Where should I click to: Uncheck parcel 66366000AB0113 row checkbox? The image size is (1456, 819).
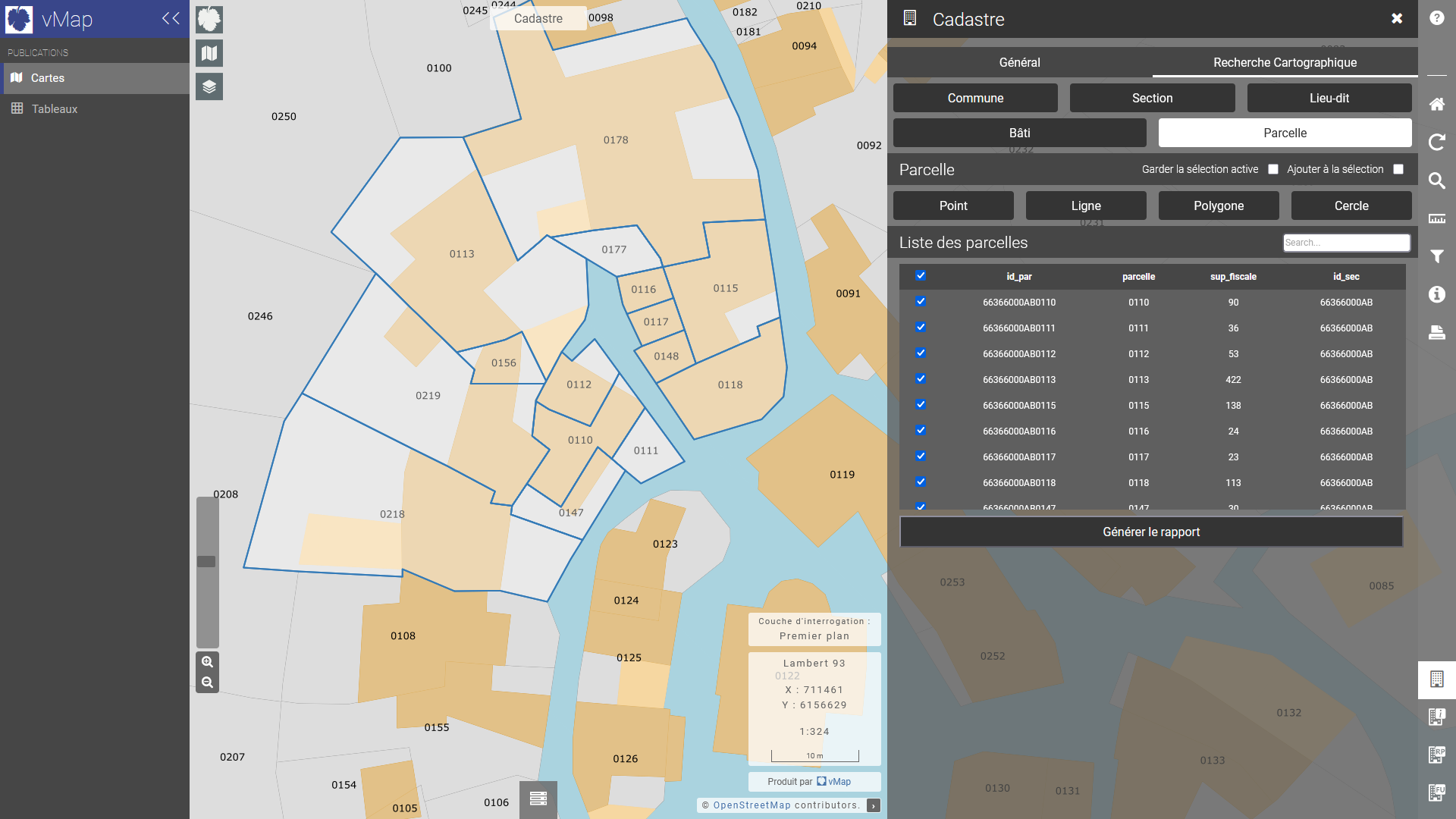pos(921,378)
